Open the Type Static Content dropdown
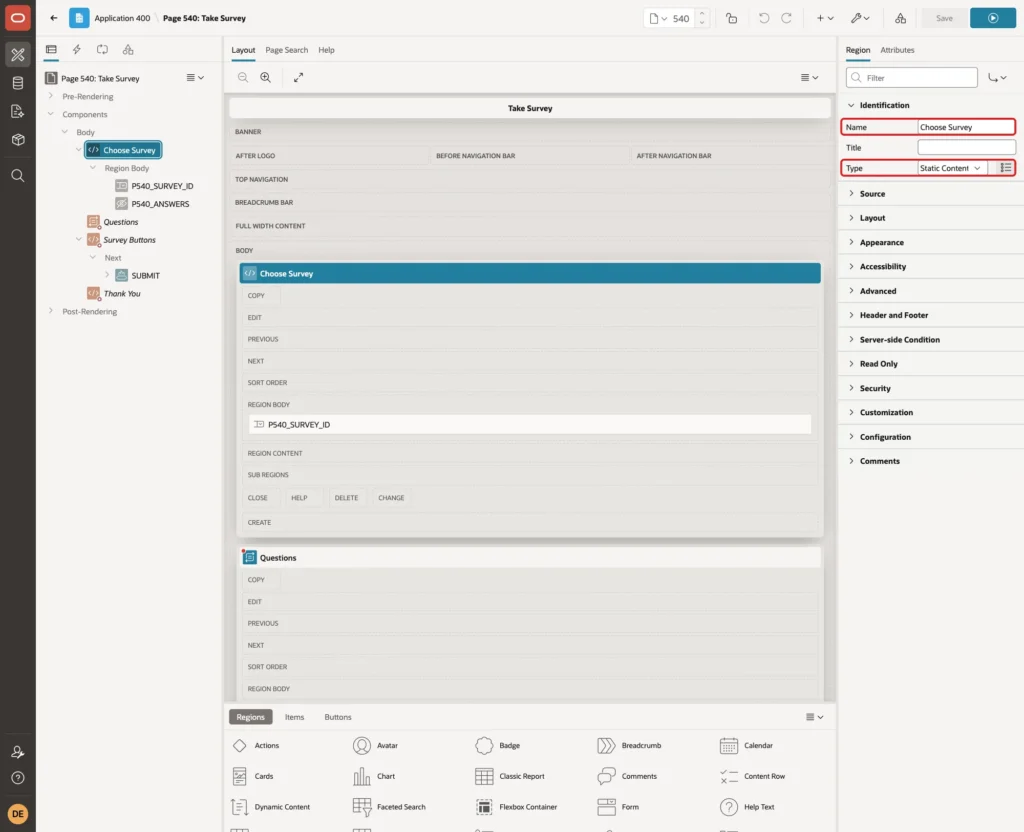Screen dimensions: 1024x832 pos(951,168)
